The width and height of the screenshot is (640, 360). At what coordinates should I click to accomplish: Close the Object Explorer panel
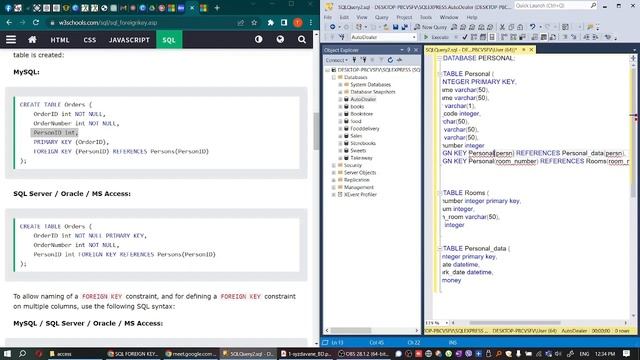[x=416, y=50]
